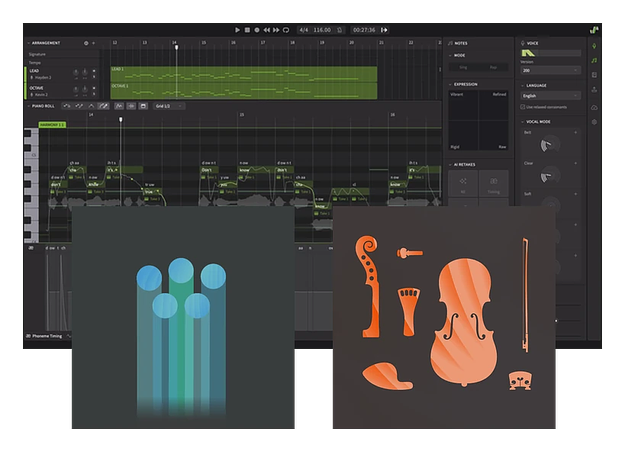This screenshot has width=625, height=452.
Task: Click plus icon next to Belt
Action: 576,132
